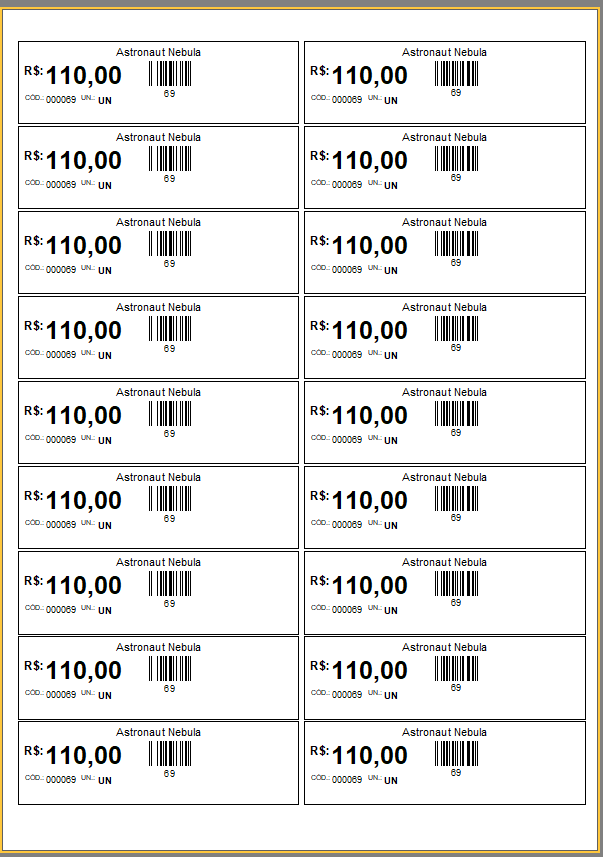Select the UN unit text in the third-row right label

(x=391, y=270)
